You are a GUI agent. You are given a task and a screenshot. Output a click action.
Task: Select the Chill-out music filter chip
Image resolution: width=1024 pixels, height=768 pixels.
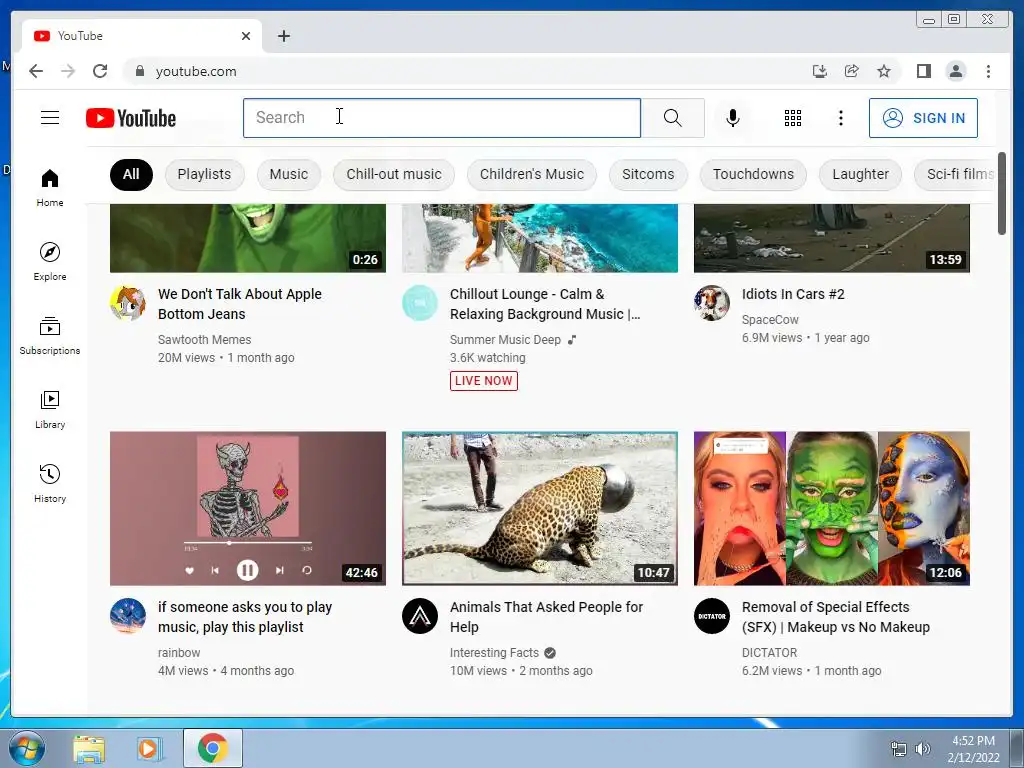pos(394,174)
